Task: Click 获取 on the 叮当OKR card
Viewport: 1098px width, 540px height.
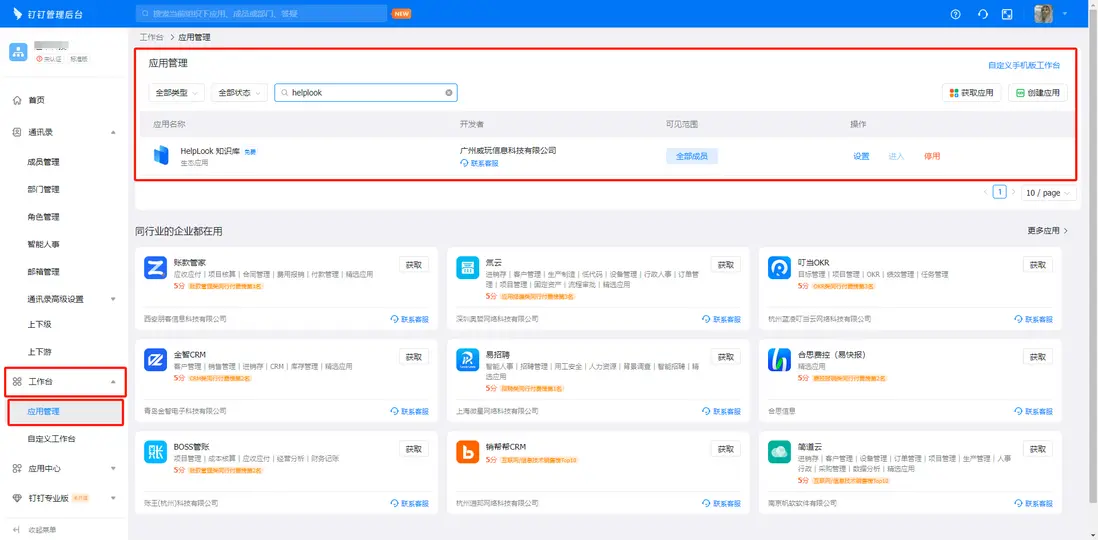Action: 1038,264
